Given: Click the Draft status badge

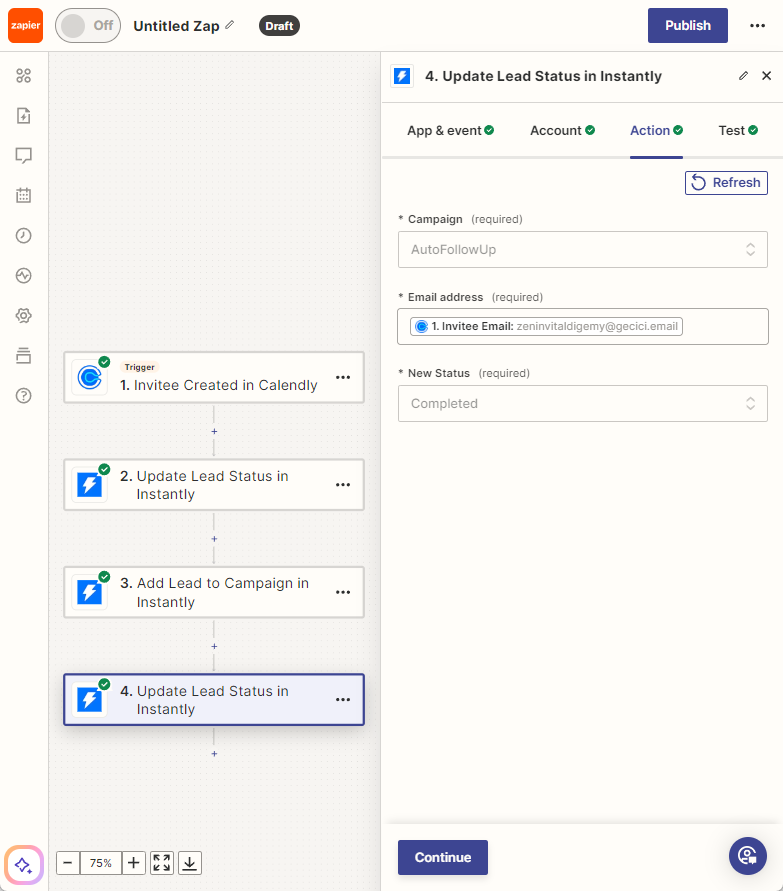Looking at the screenshot, I should point(279,26).
